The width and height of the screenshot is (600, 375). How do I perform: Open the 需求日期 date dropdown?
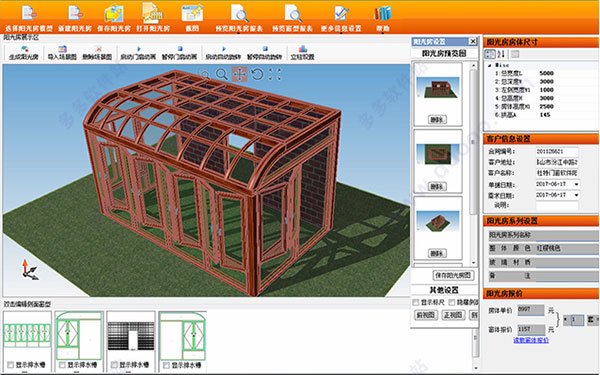(576, 195)
